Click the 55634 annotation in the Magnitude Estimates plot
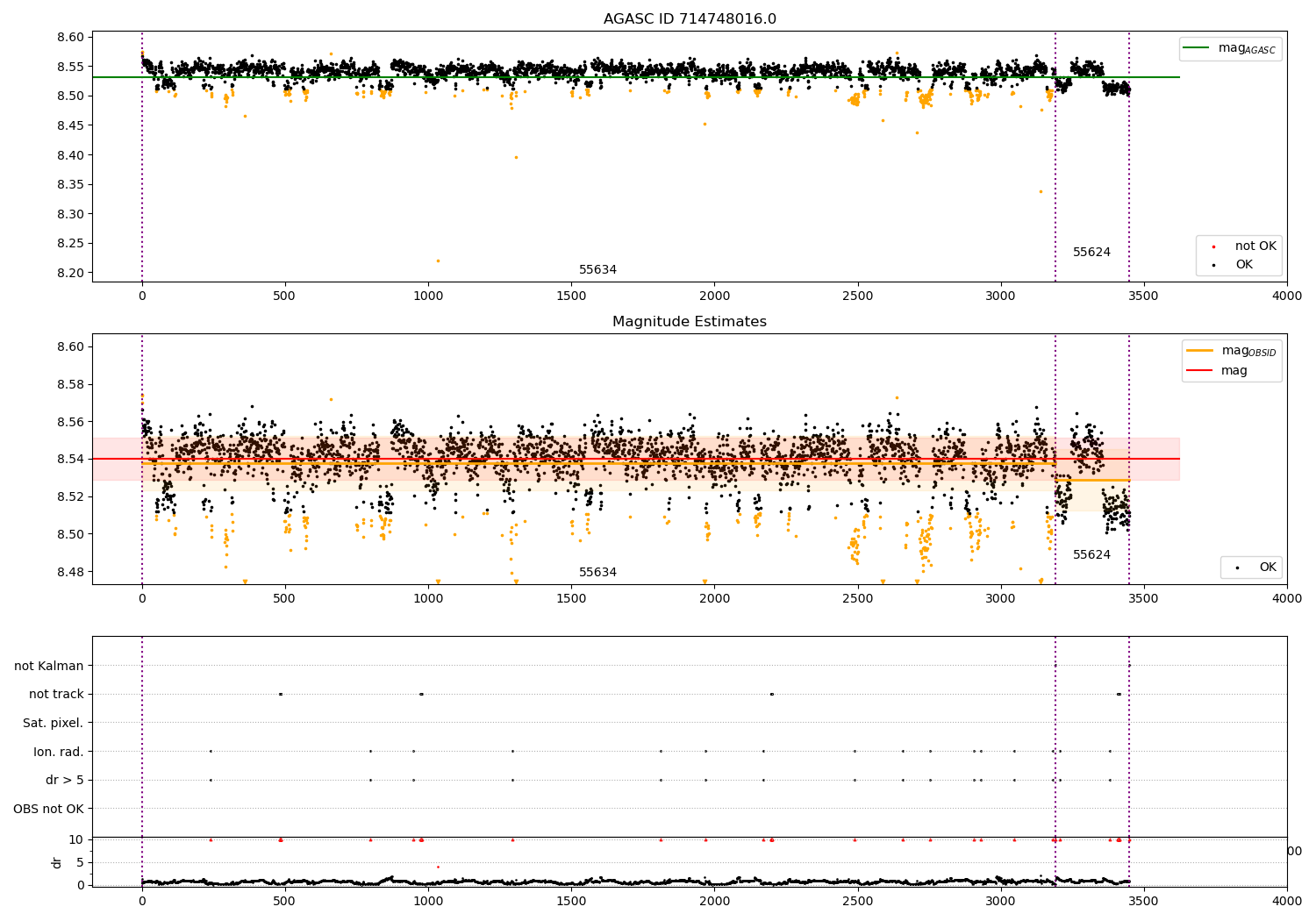This screenshot has width=1316, height=921. click(x=597, y=573)
